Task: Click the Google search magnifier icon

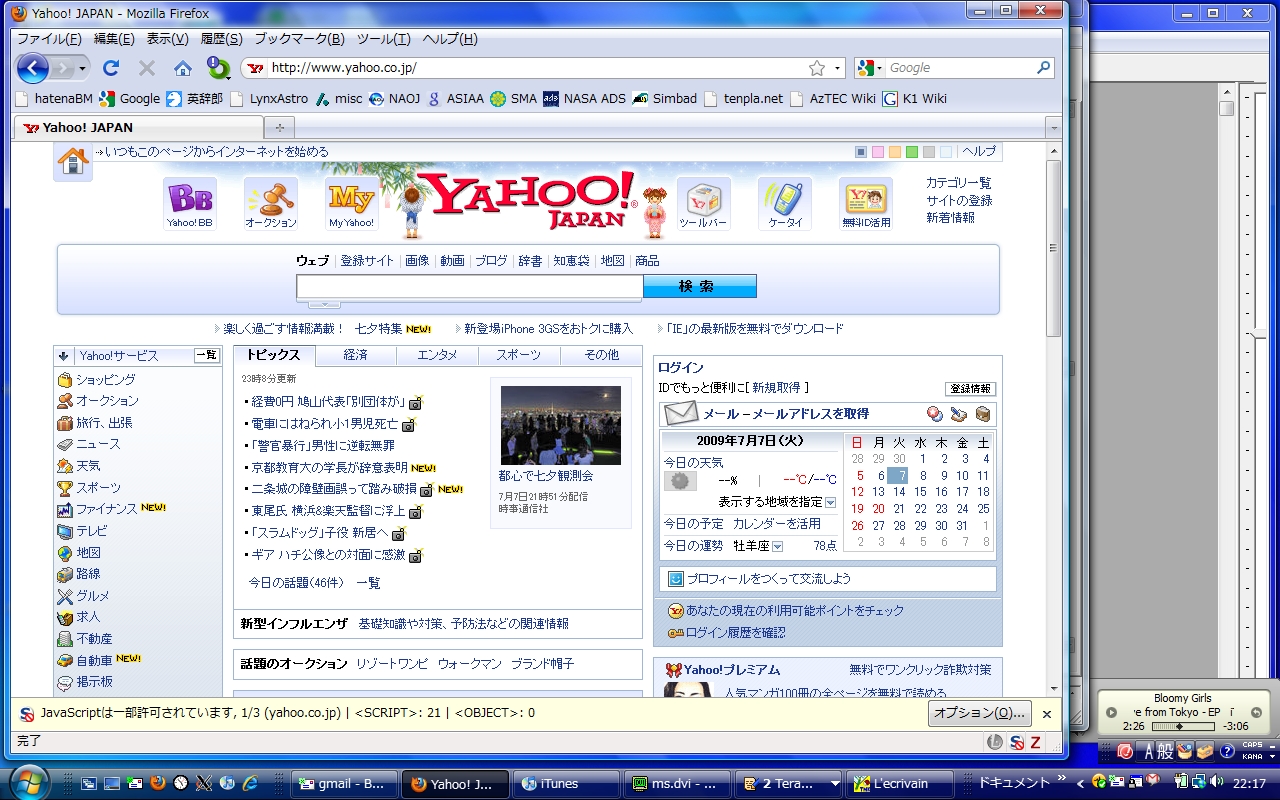Action: 1044,68
